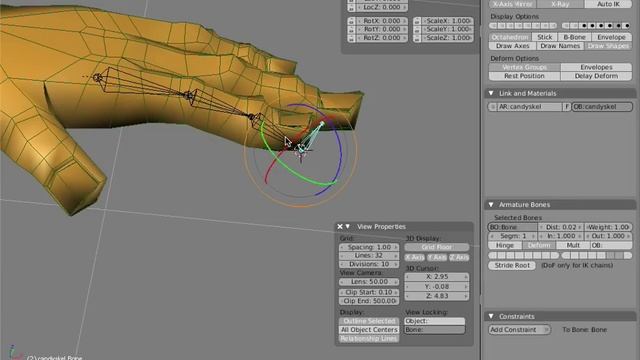Screen dimensions: 640x360
Task: Click the View Locking Object: field
Action: (x=435, y=321)
